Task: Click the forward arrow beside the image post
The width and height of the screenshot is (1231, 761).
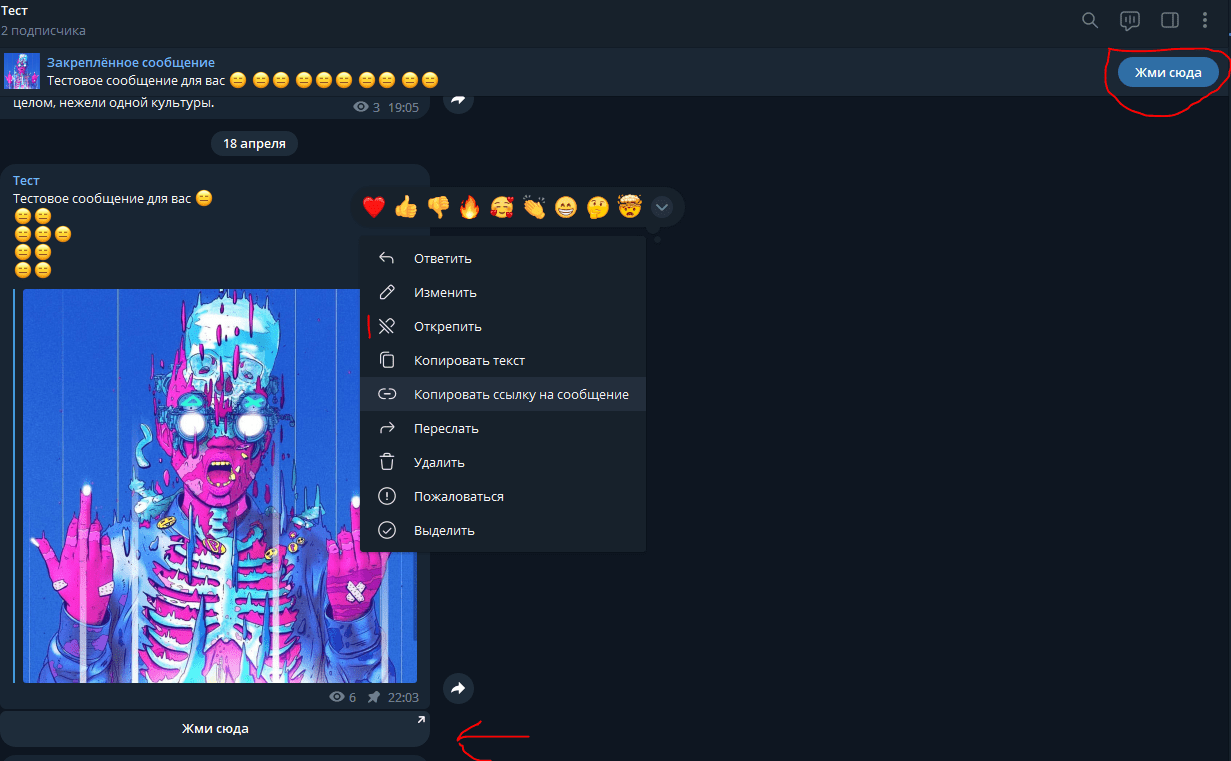Action: [x=458, y=688]
